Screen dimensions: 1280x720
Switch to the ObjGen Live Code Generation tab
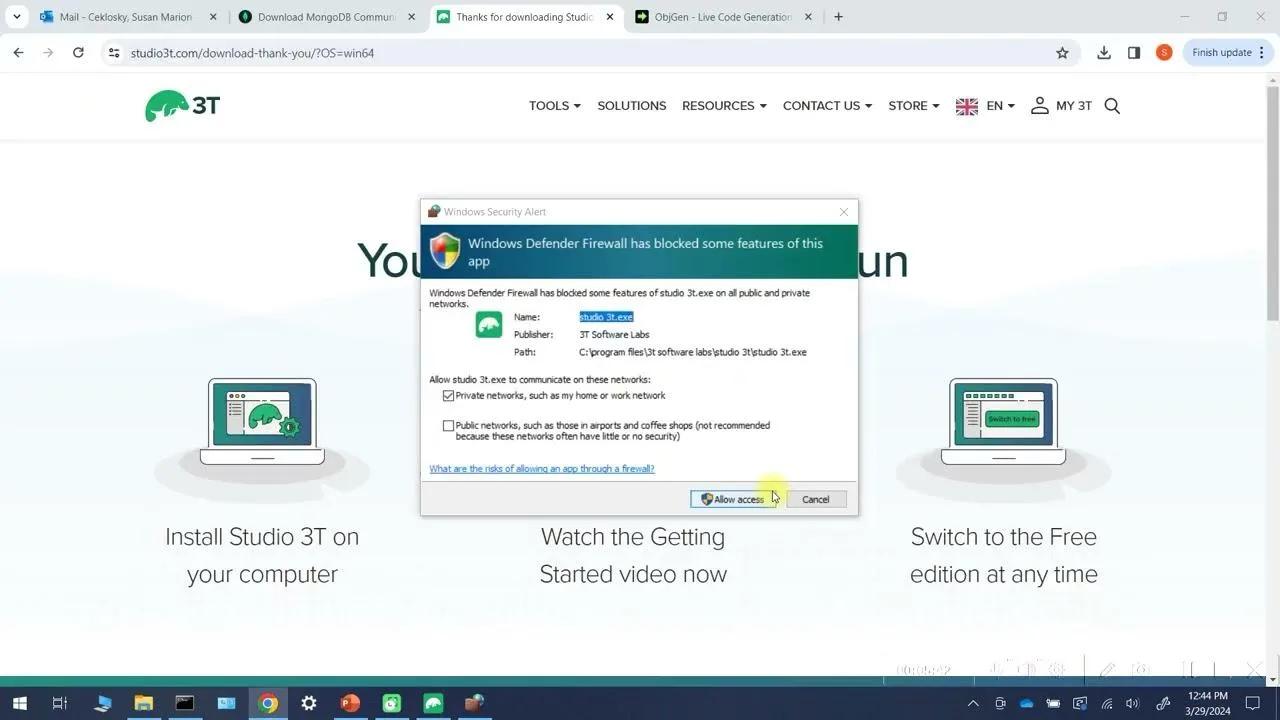pyautogui.click(x=722, y=17)
